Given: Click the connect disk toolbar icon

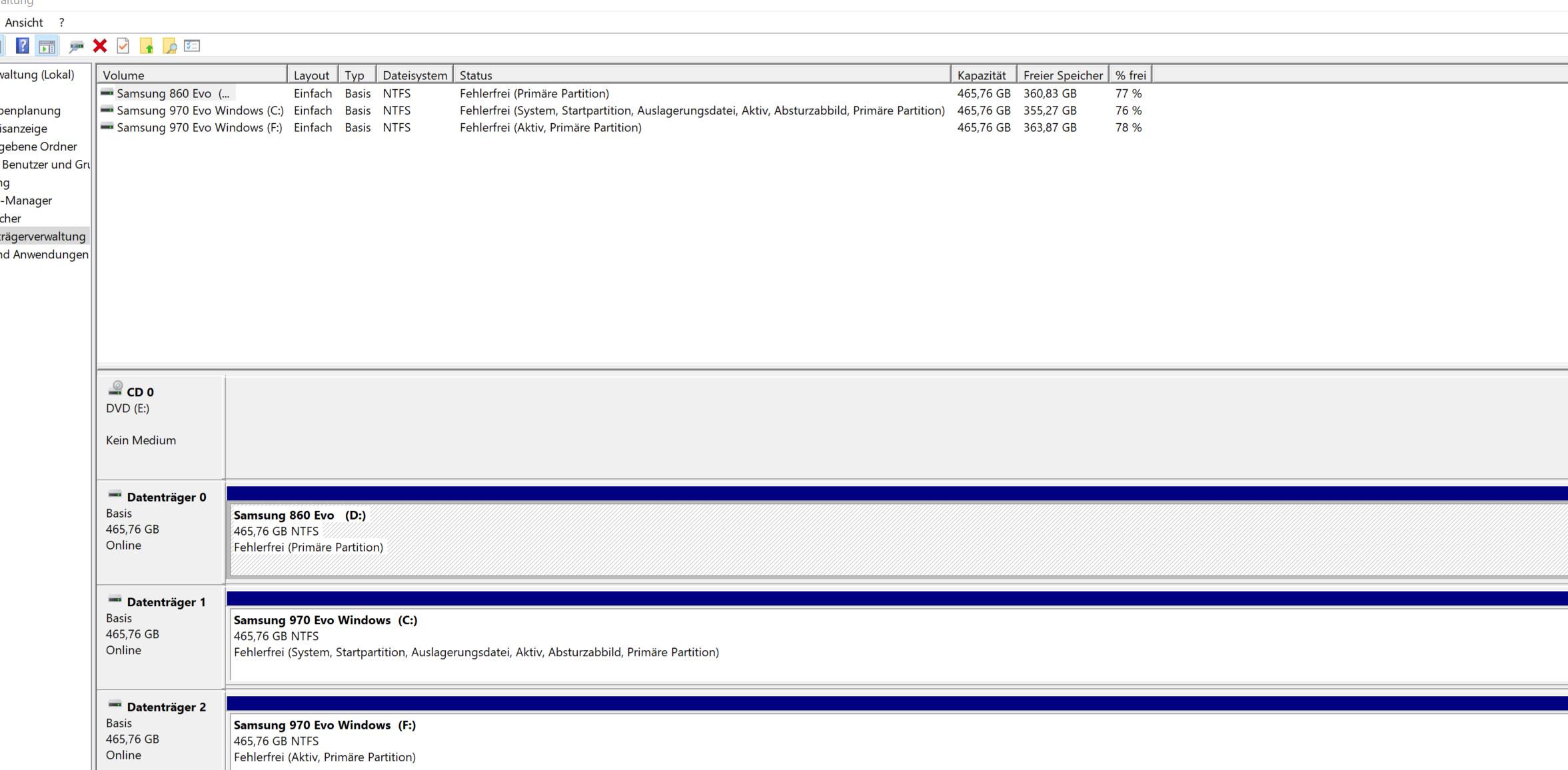Looking at the screenshot, I should (x=76, y=46).
